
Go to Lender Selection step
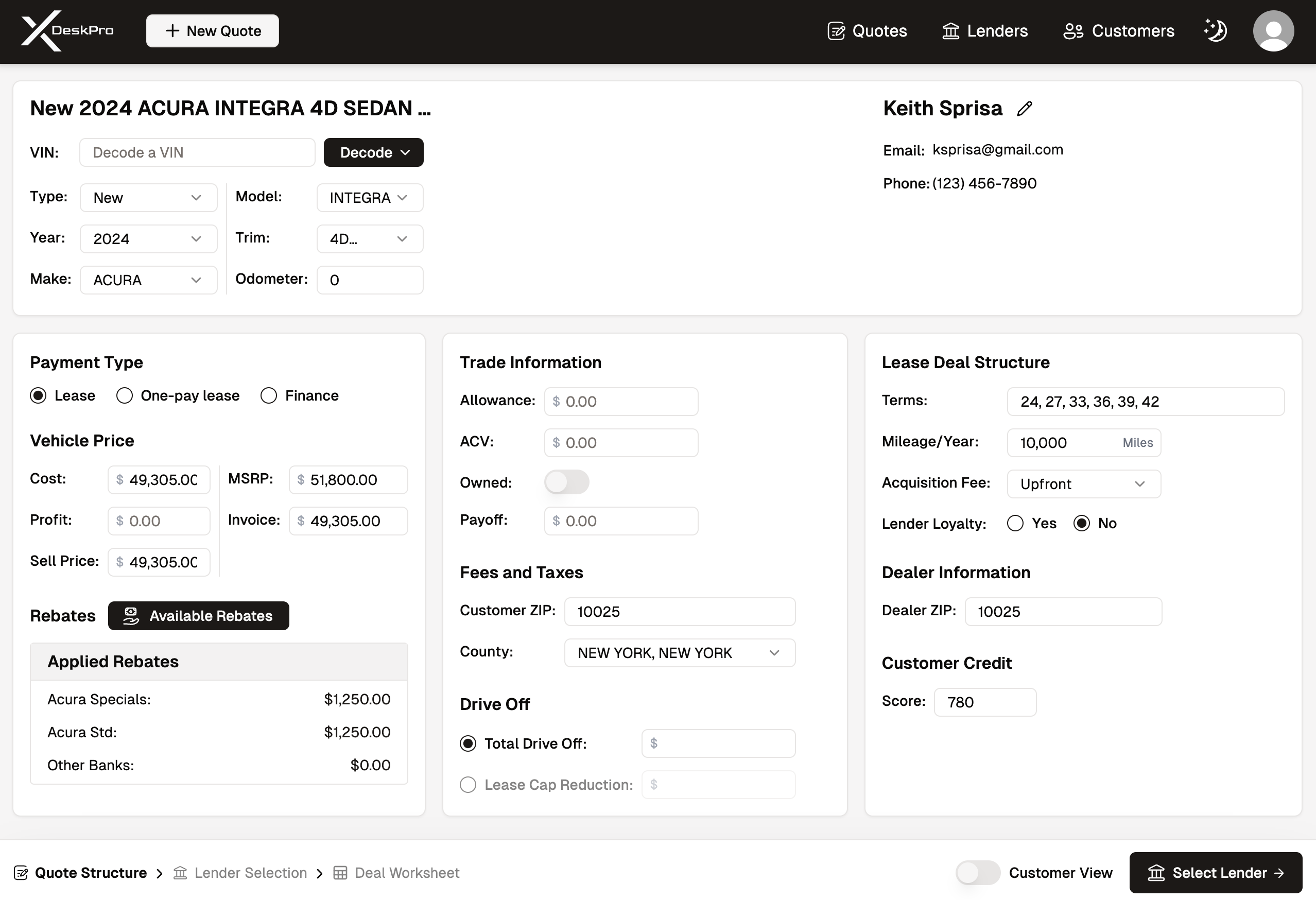point(240,873)
